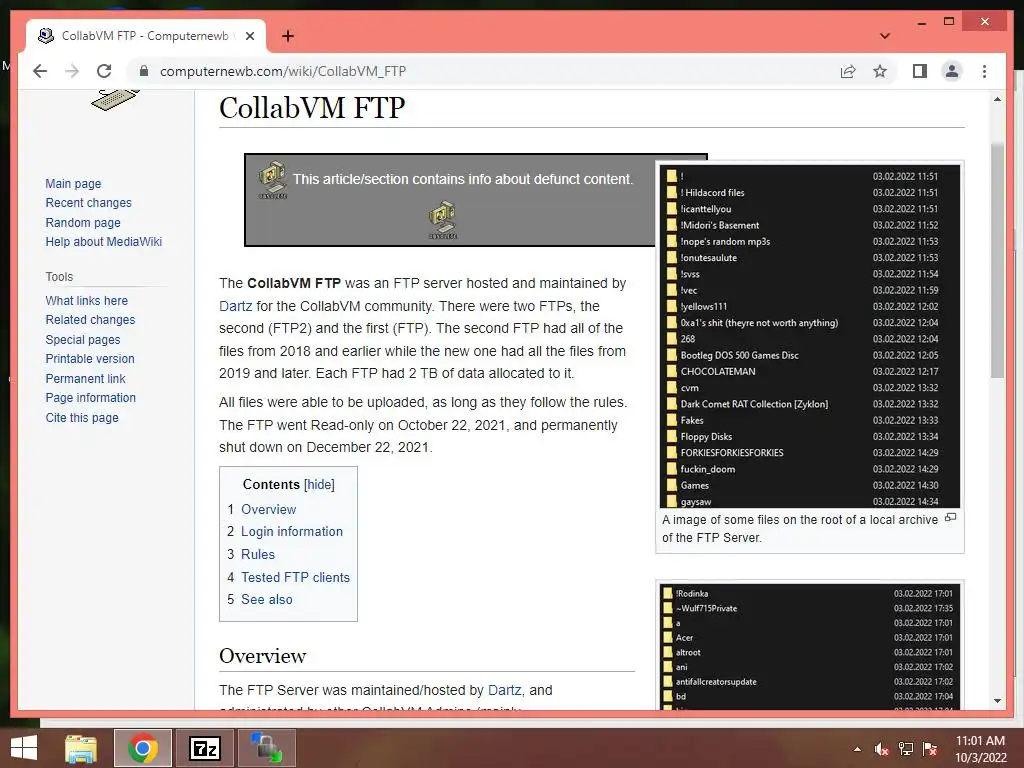Screen dimensions: 1024x768
Task: Click the vertical scrollbar thumb
Action: pos(997,260)
